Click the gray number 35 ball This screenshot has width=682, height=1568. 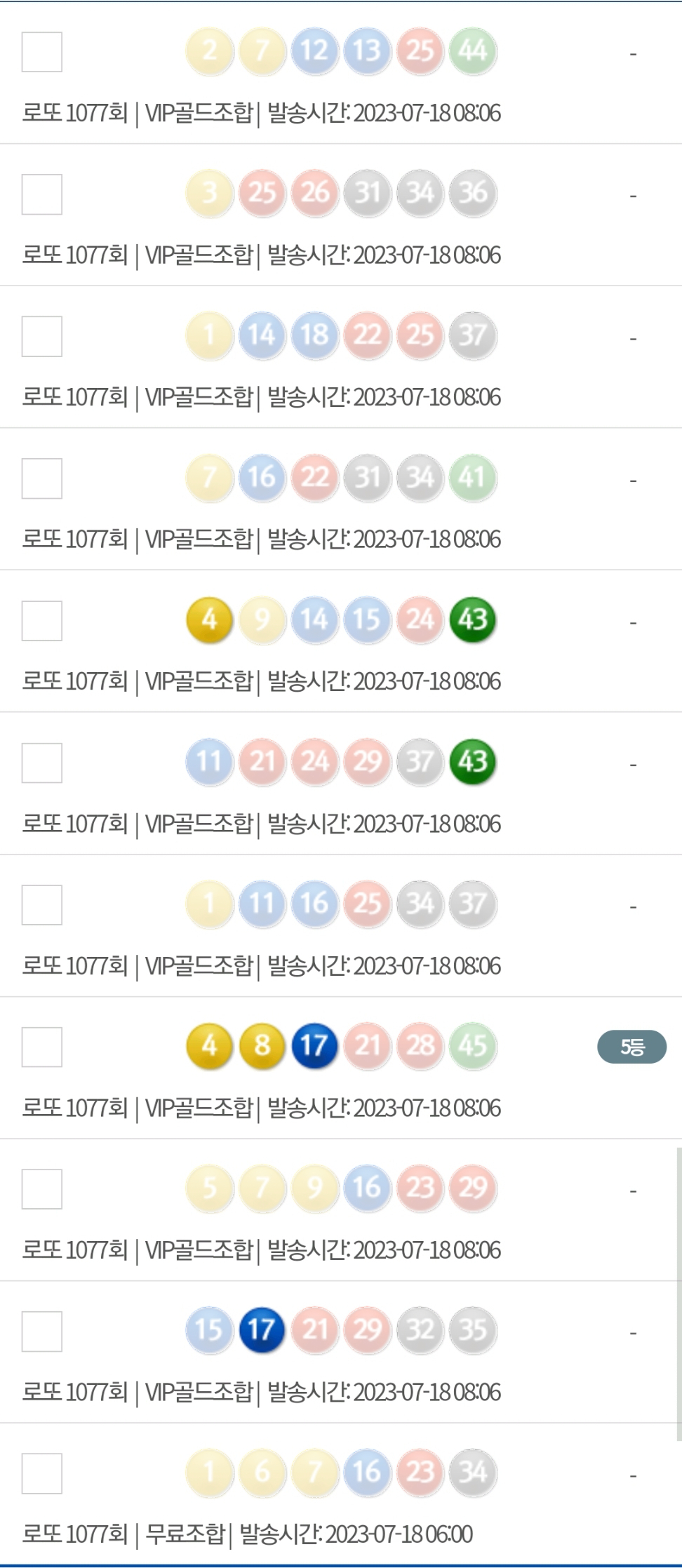pos(473,1330)
